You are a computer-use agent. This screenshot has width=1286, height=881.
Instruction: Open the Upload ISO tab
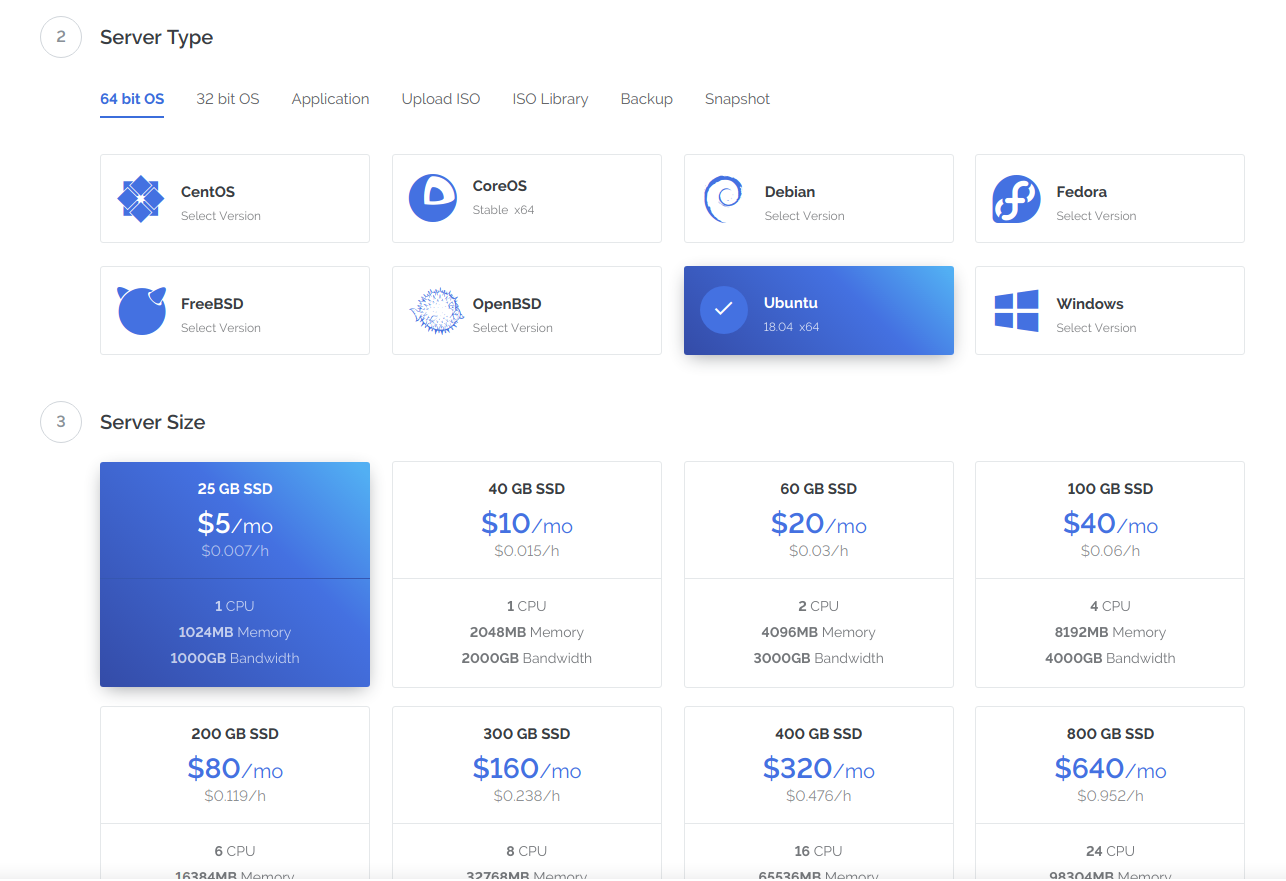pyautogui.click(x=441, y=99)
